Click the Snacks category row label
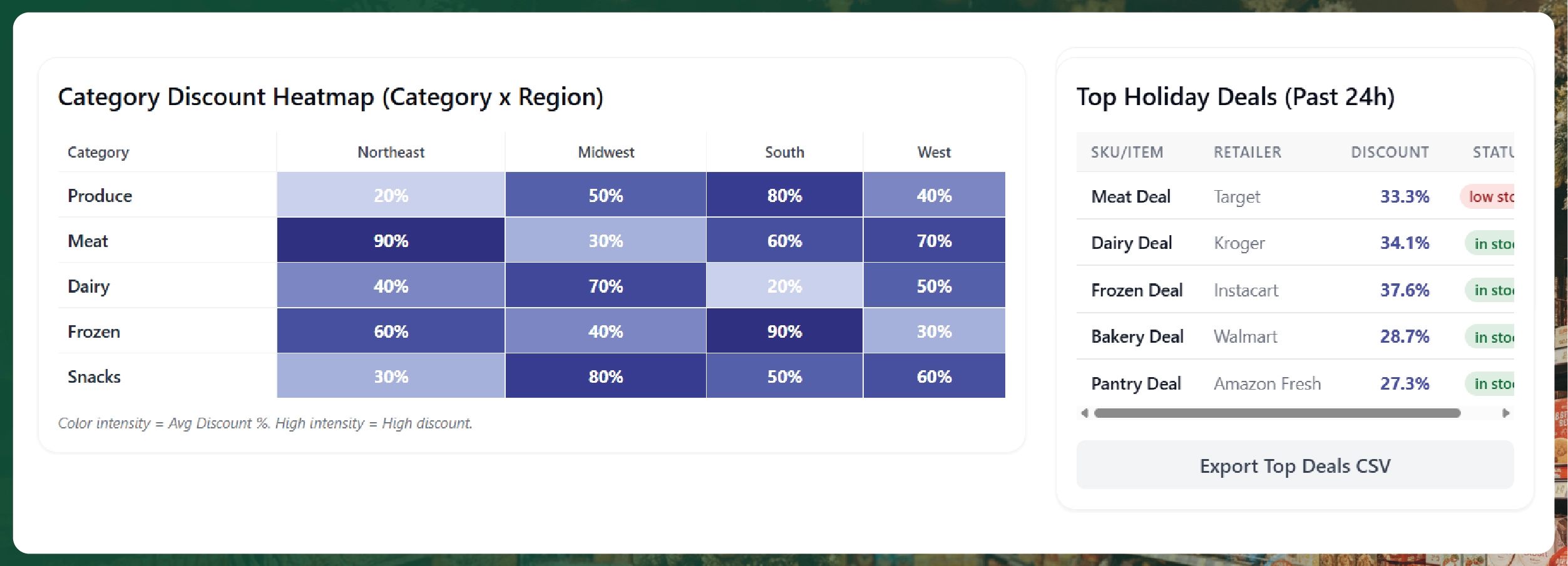 coord(94,376)
